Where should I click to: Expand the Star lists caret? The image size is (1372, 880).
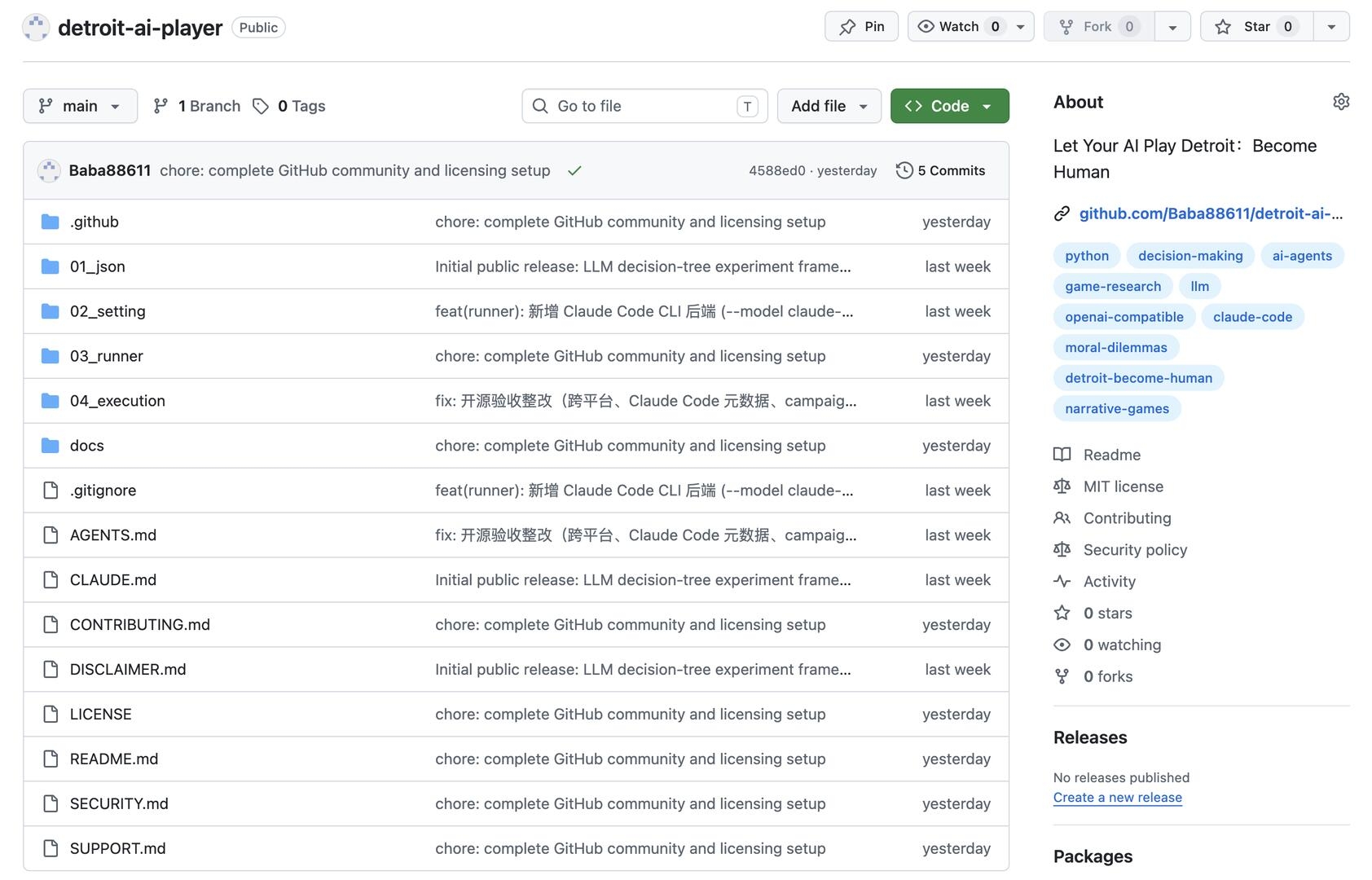pos(1331,27)
